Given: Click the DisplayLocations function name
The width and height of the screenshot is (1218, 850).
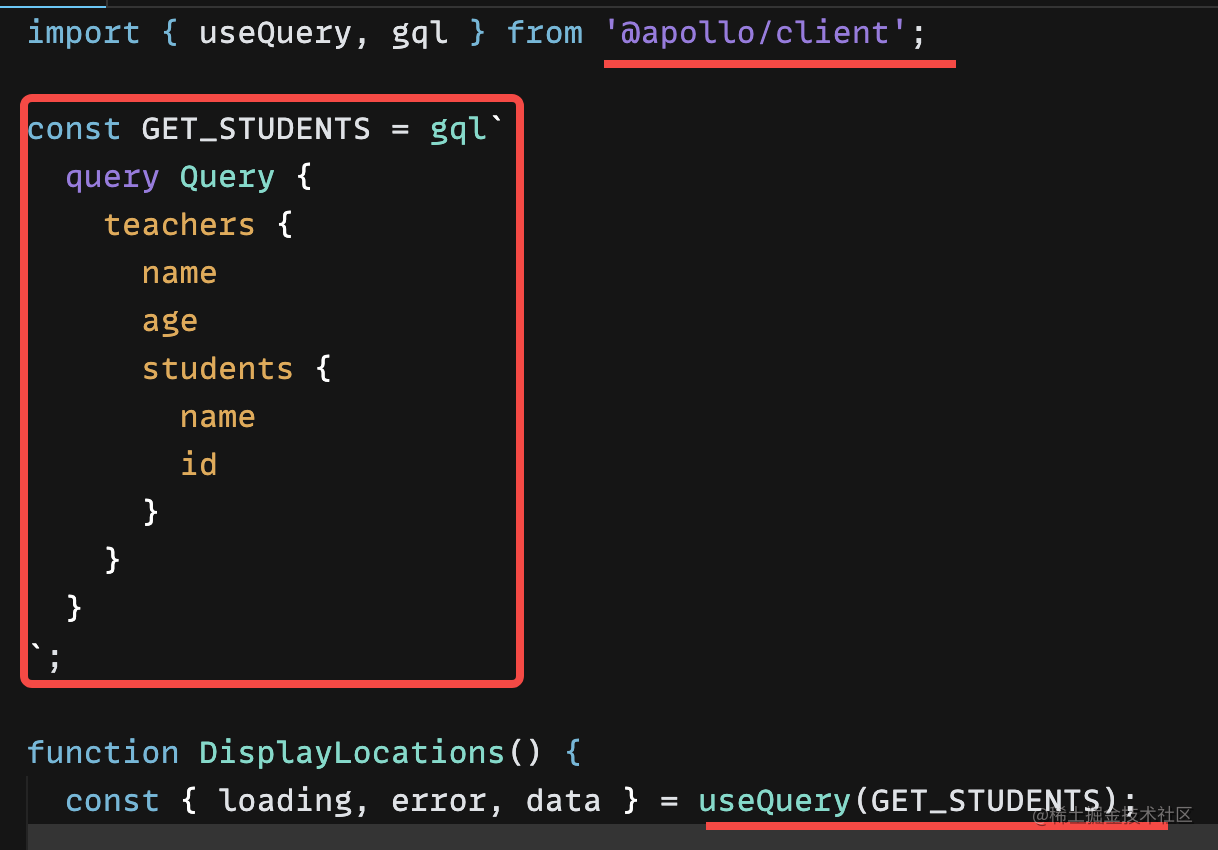Looking at the screenshot, I should pos(351,752).
